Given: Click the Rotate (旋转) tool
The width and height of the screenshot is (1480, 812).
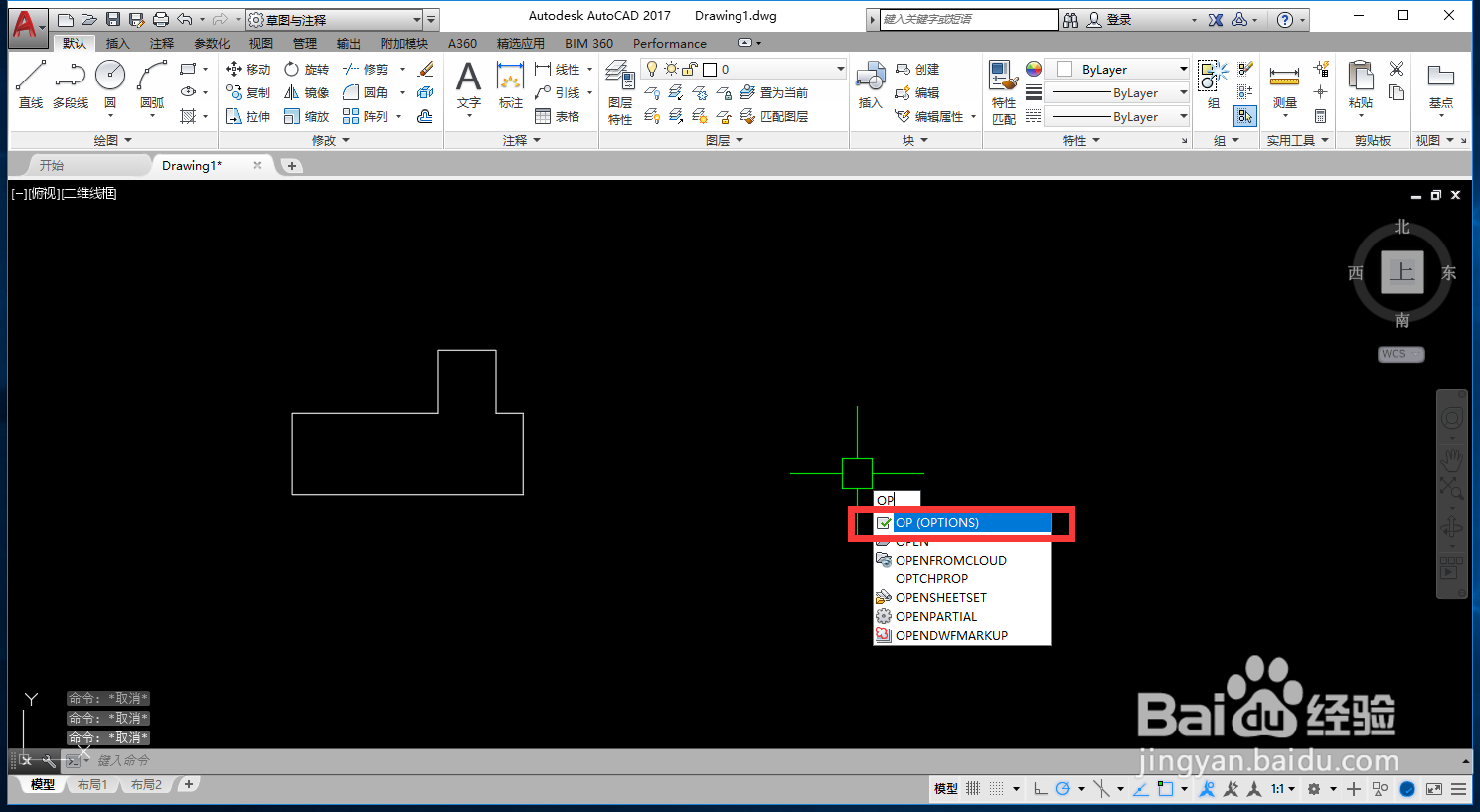Looking at the screenshot, I should click(x=306, y=69).
